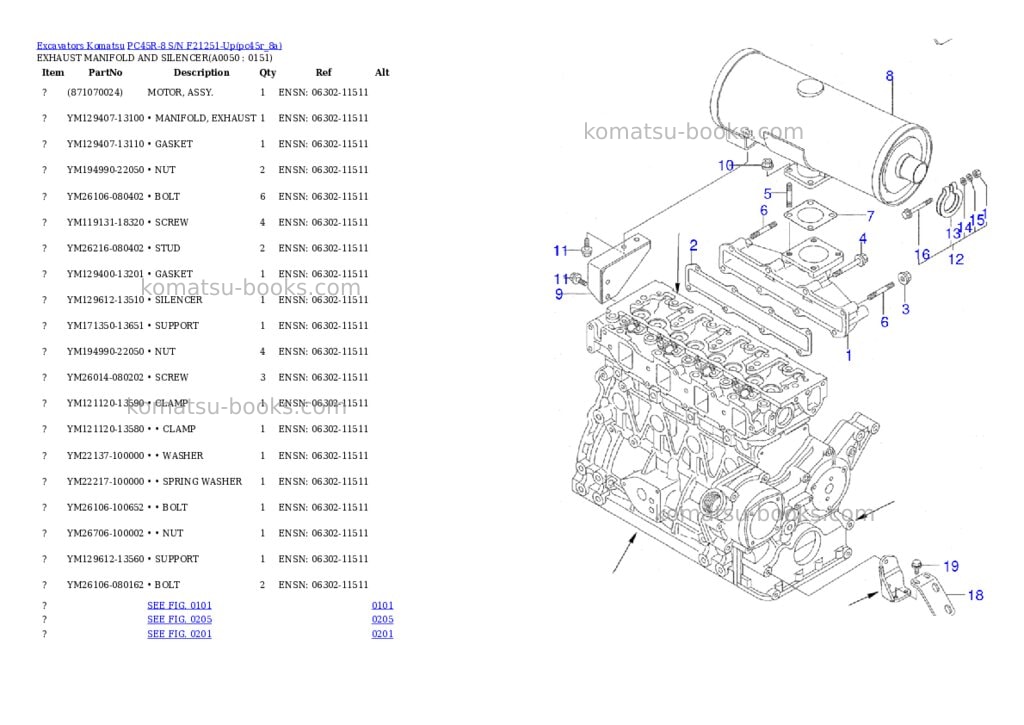This screenshot has height=725, width=1024.
Task: Open the 0101 link in Alt column
Action: [383, 605]
